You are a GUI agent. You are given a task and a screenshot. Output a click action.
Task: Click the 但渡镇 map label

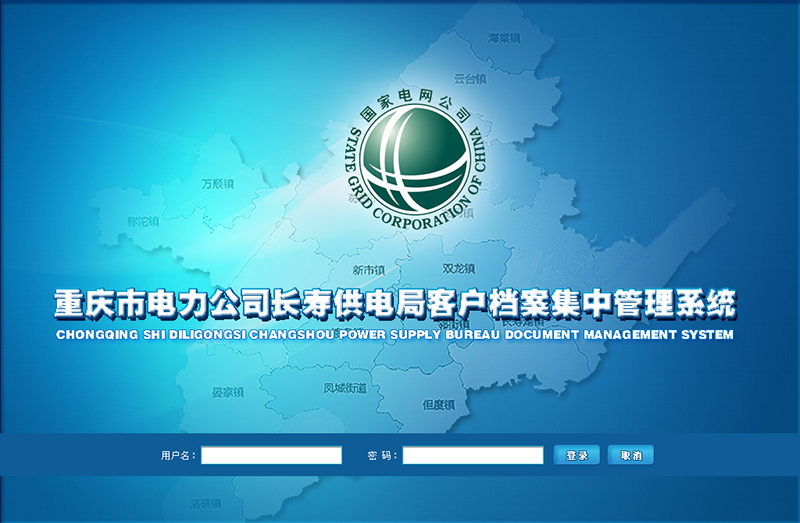(438, 405)
